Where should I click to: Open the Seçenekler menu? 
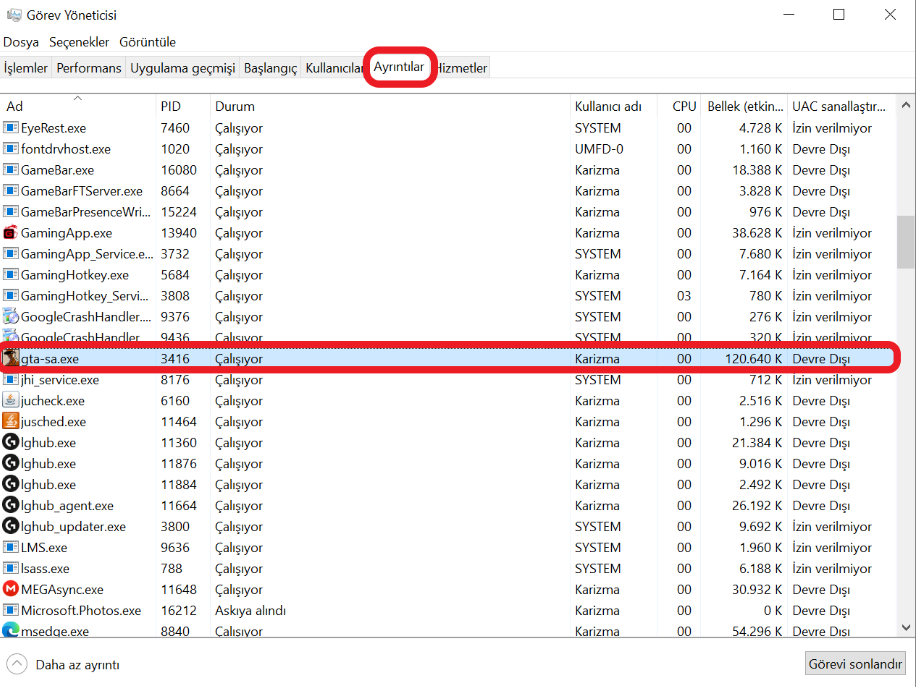pos(79,42)
